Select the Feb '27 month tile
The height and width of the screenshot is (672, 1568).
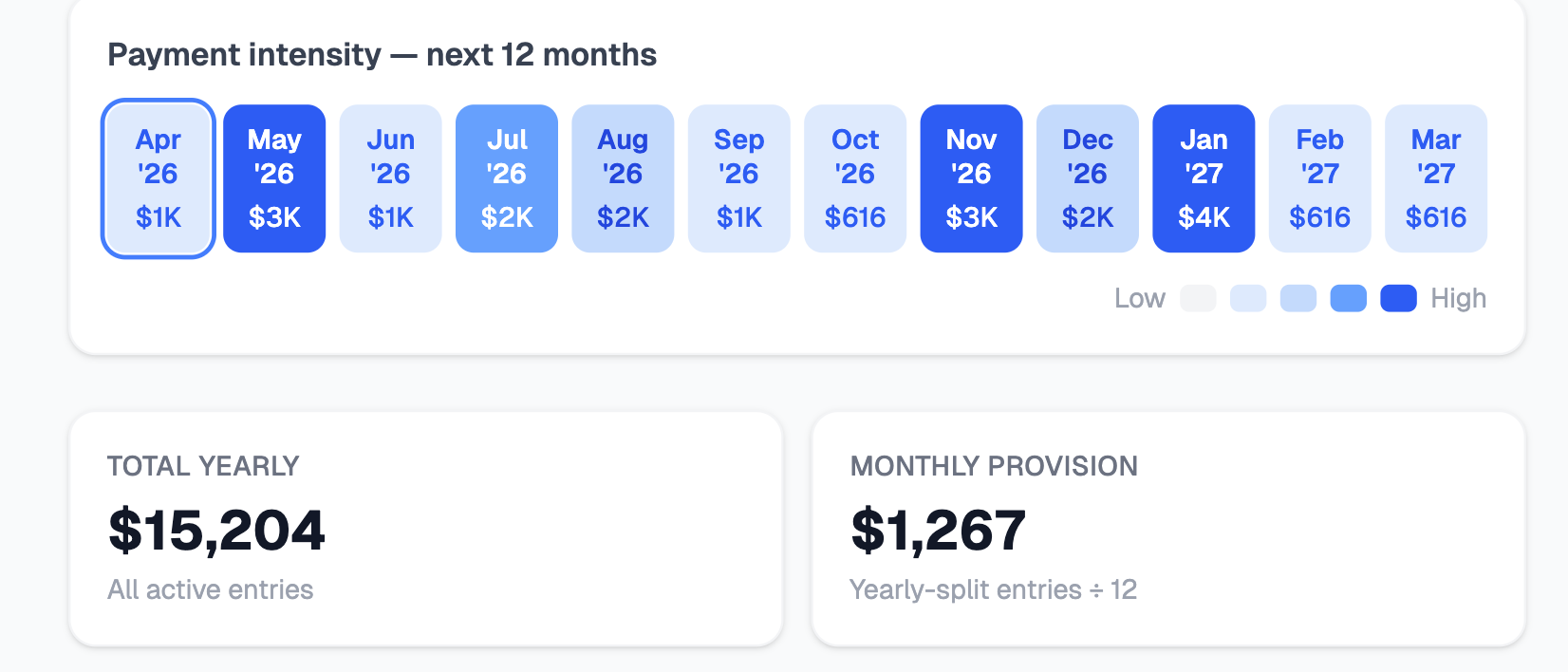point(1319,177)
